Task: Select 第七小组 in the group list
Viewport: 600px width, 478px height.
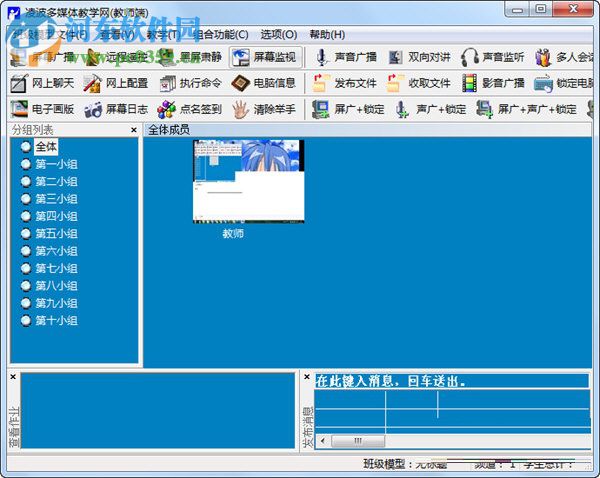Action: point(56,268)
